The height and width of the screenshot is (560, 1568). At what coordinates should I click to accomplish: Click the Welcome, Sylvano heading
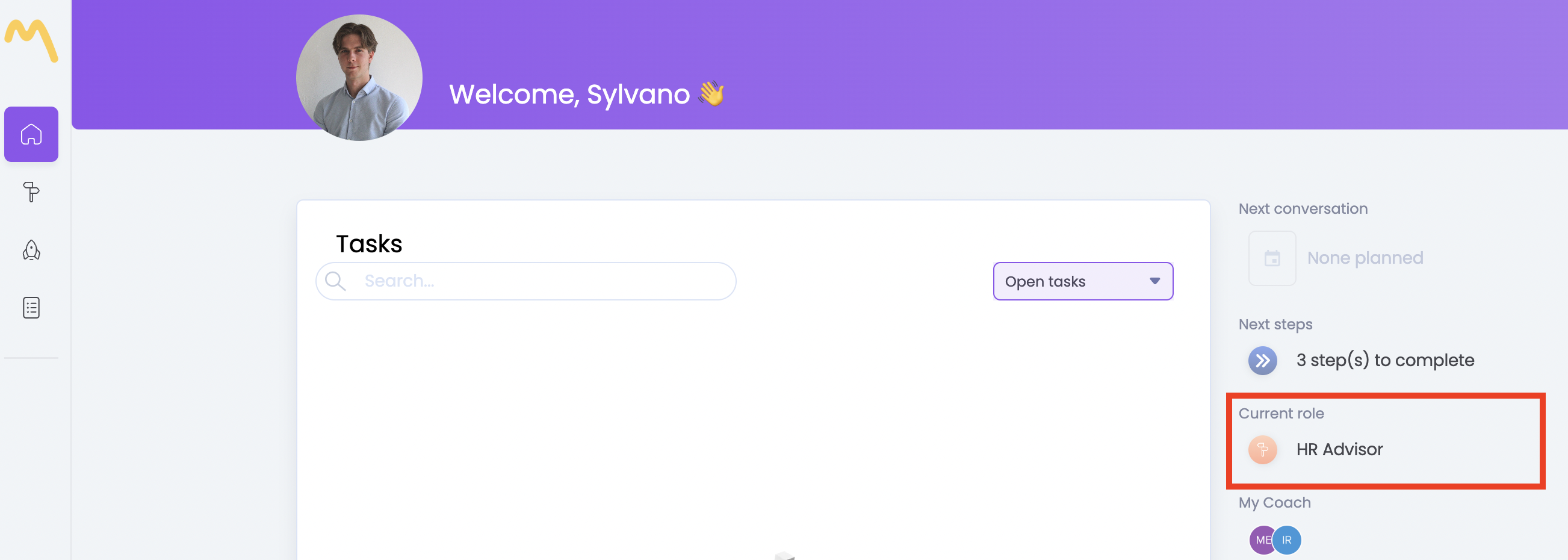tap(569, 95)
